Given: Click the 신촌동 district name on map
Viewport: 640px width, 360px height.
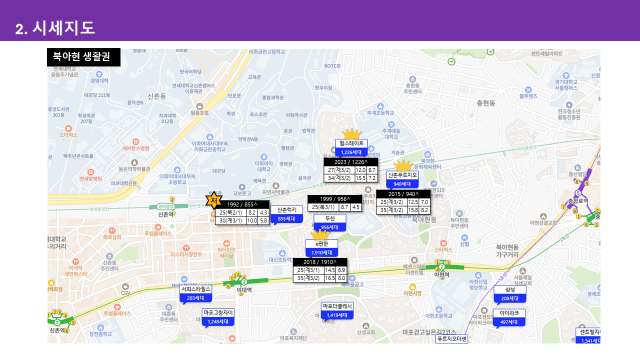Looking at the screenshot, I should click(157, 96).
